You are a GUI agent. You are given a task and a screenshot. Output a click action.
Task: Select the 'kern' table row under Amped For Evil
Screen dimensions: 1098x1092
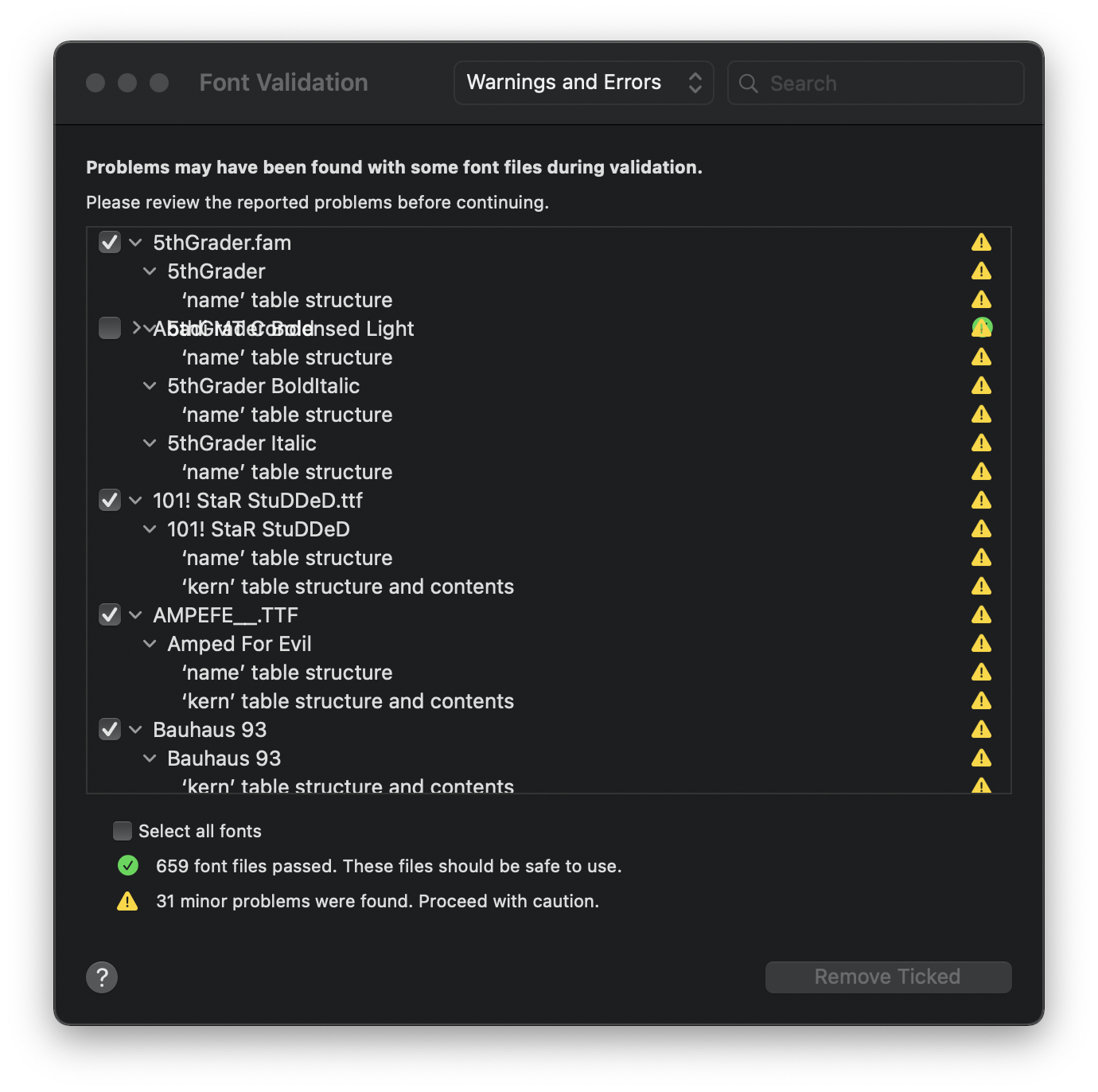click(348, 701)
